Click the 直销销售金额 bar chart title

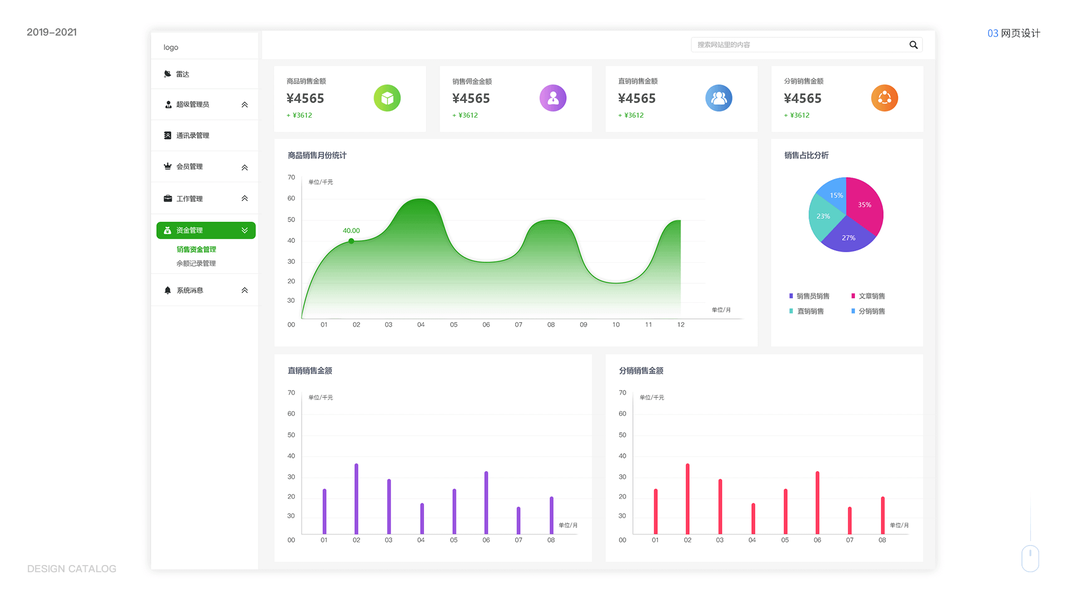click(x=310, y=371)
